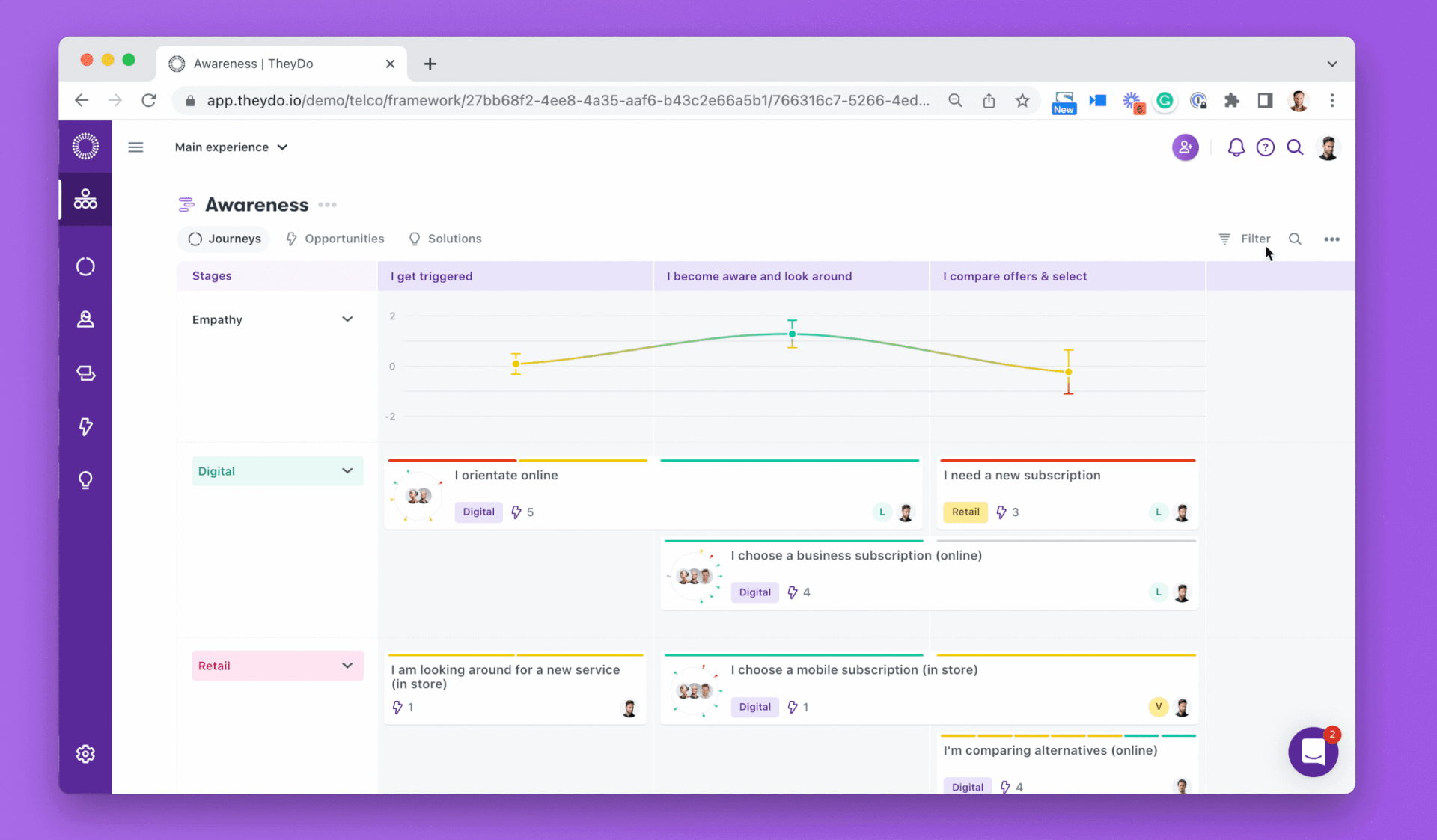Screen dimensions: 1437x840
Task: Open a new browser tab
Action: click(430, 64)
